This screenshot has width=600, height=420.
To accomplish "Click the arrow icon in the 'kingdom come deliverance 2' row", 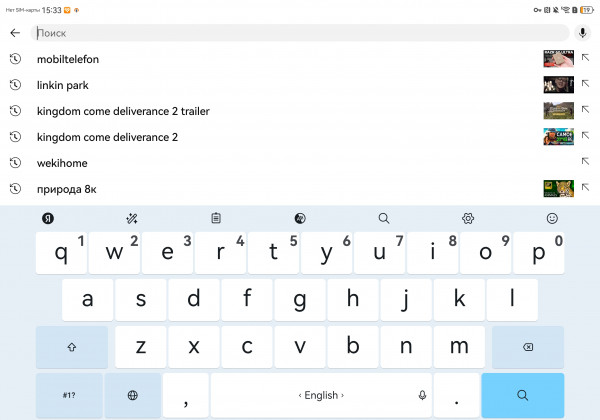I will point(585,136).
